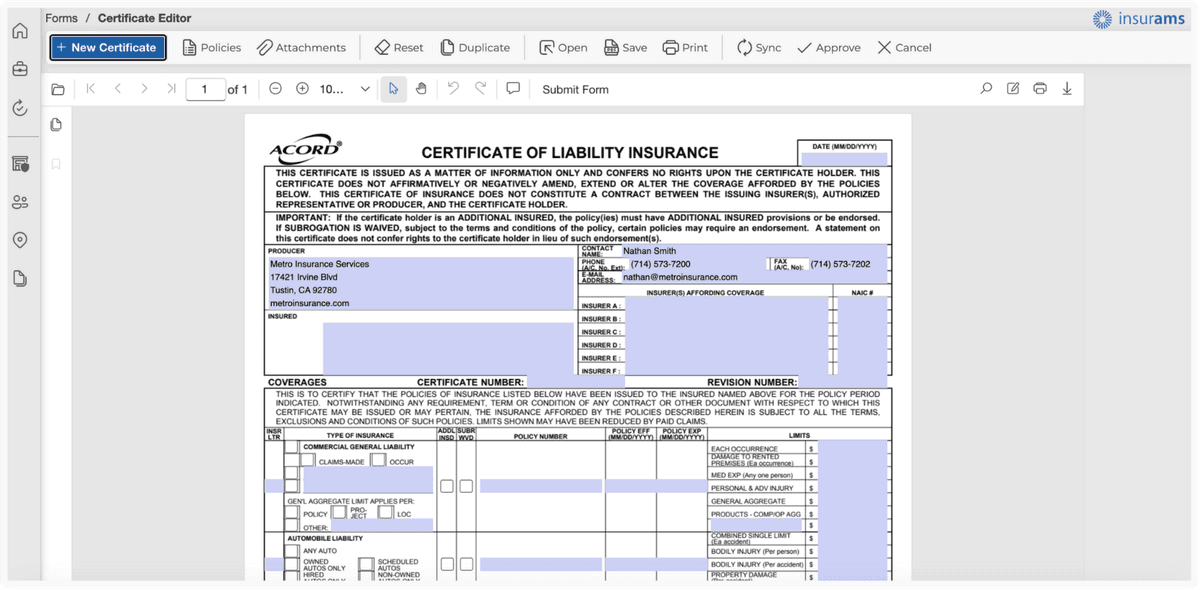This screenshot has width=1200, height=590.
Task: Click the INSURED name field
Action: [448, 348]
